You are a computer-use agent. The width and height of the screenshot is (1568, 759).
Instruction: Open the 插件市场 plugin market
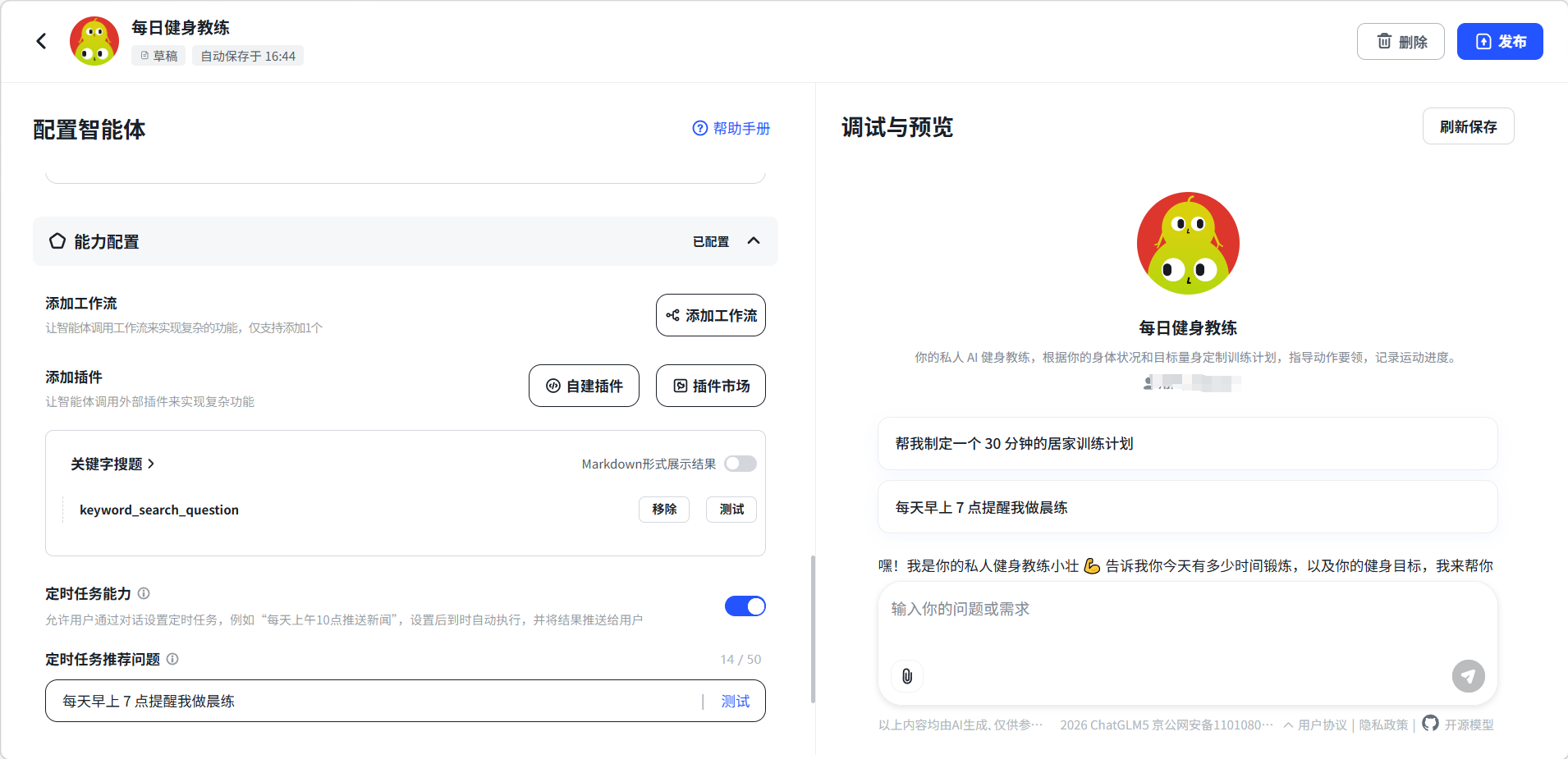pos(710,386)
